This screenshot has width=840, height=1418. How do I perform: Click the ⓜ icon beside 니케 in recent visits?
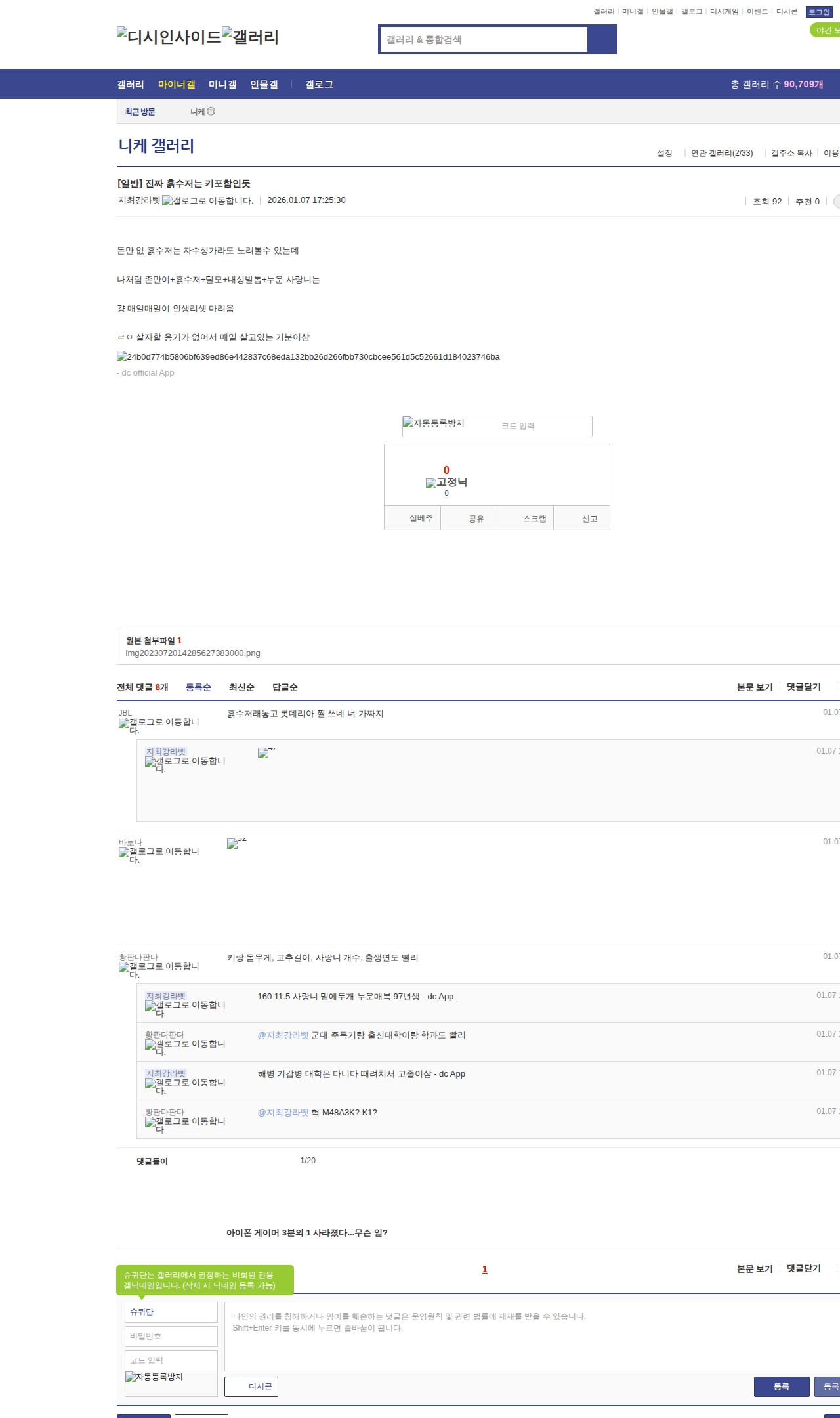pyautogui.click(x=211, y=112)
